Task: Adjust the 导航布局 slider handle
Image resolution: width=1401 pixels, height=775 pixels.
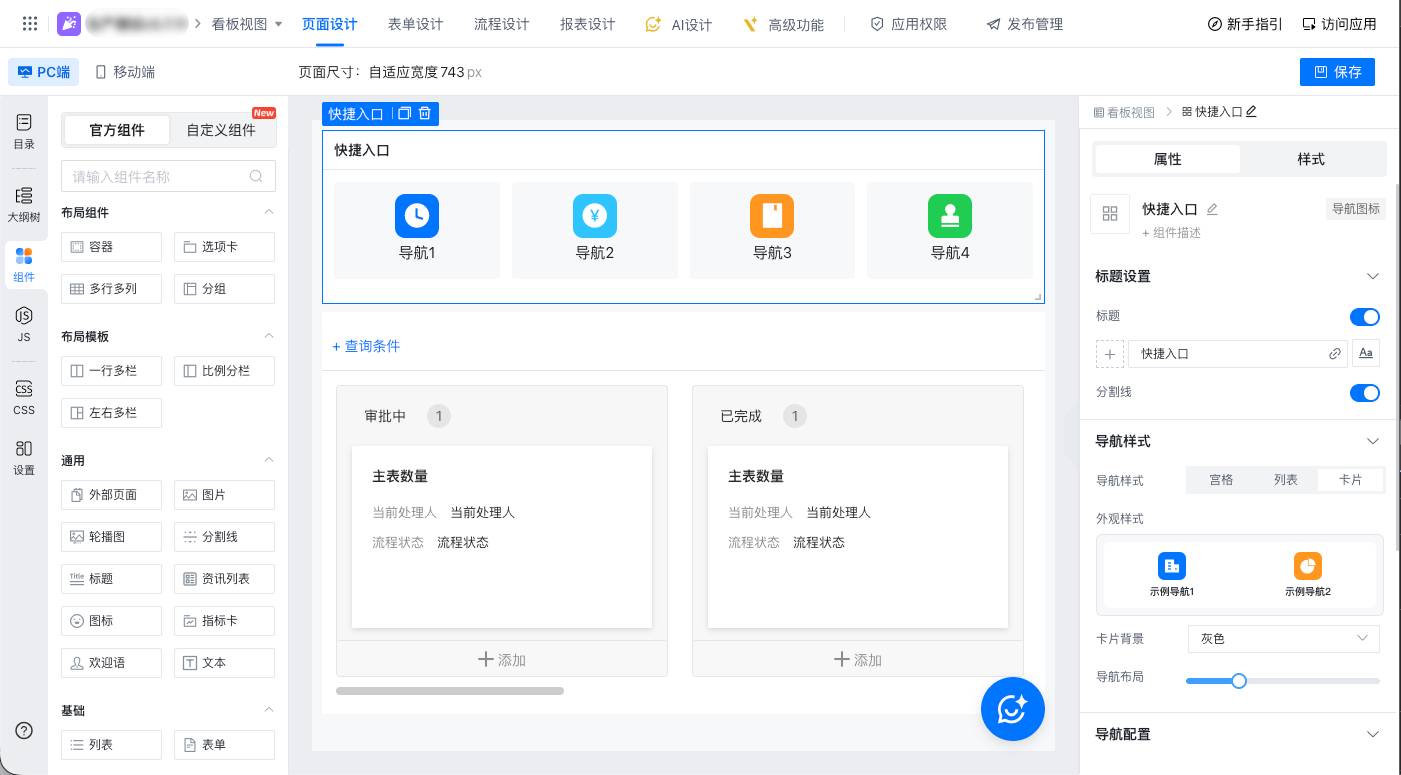Action: [x=1239, y=681]
